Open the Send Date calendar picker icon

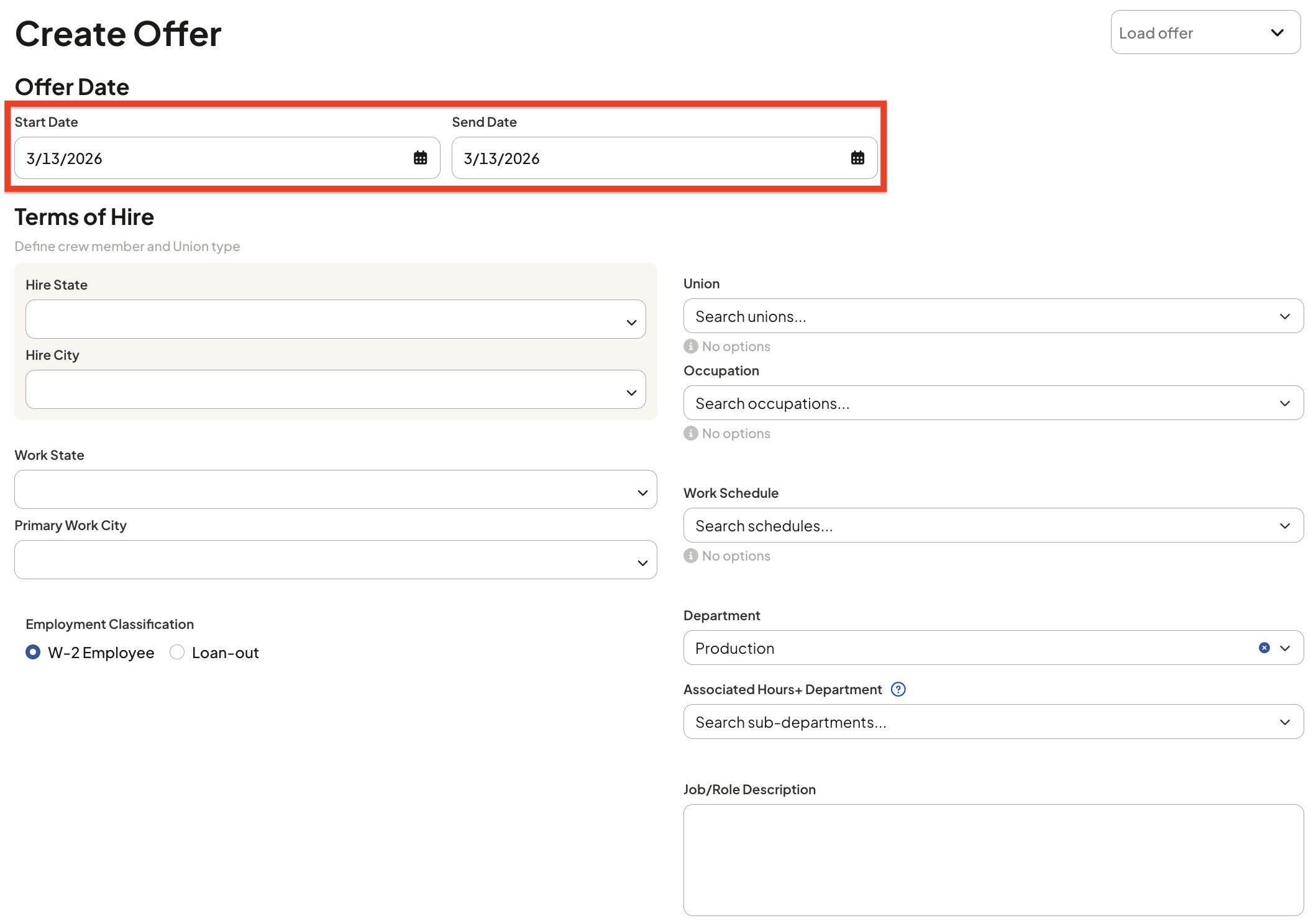[857, 158]
